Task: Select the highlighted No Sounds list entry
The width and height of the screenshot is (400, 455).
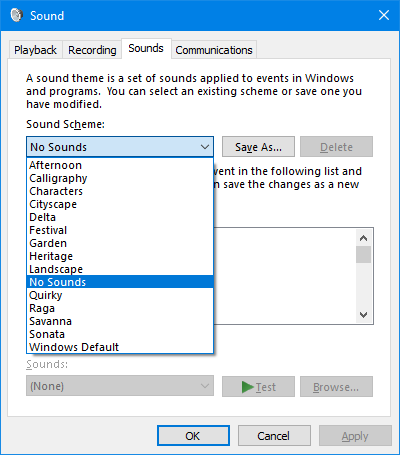Action: click(x=120, y=282)
